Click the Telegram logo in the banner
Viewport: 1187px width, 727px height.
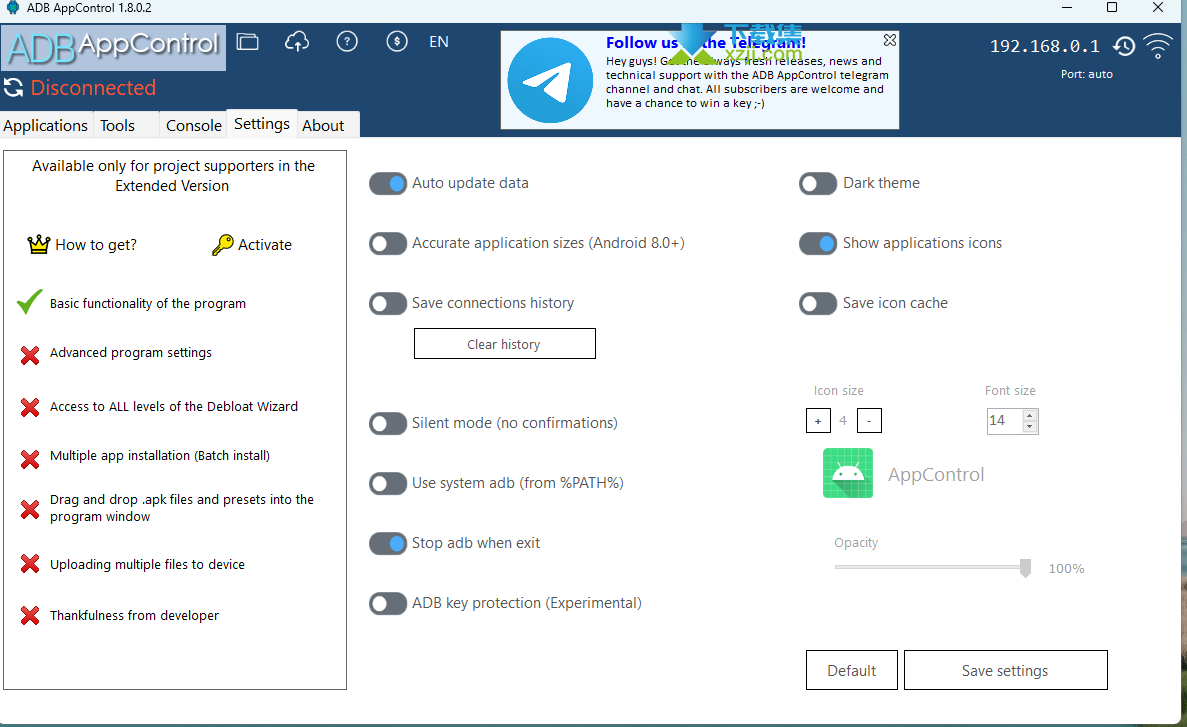point(550,80)
